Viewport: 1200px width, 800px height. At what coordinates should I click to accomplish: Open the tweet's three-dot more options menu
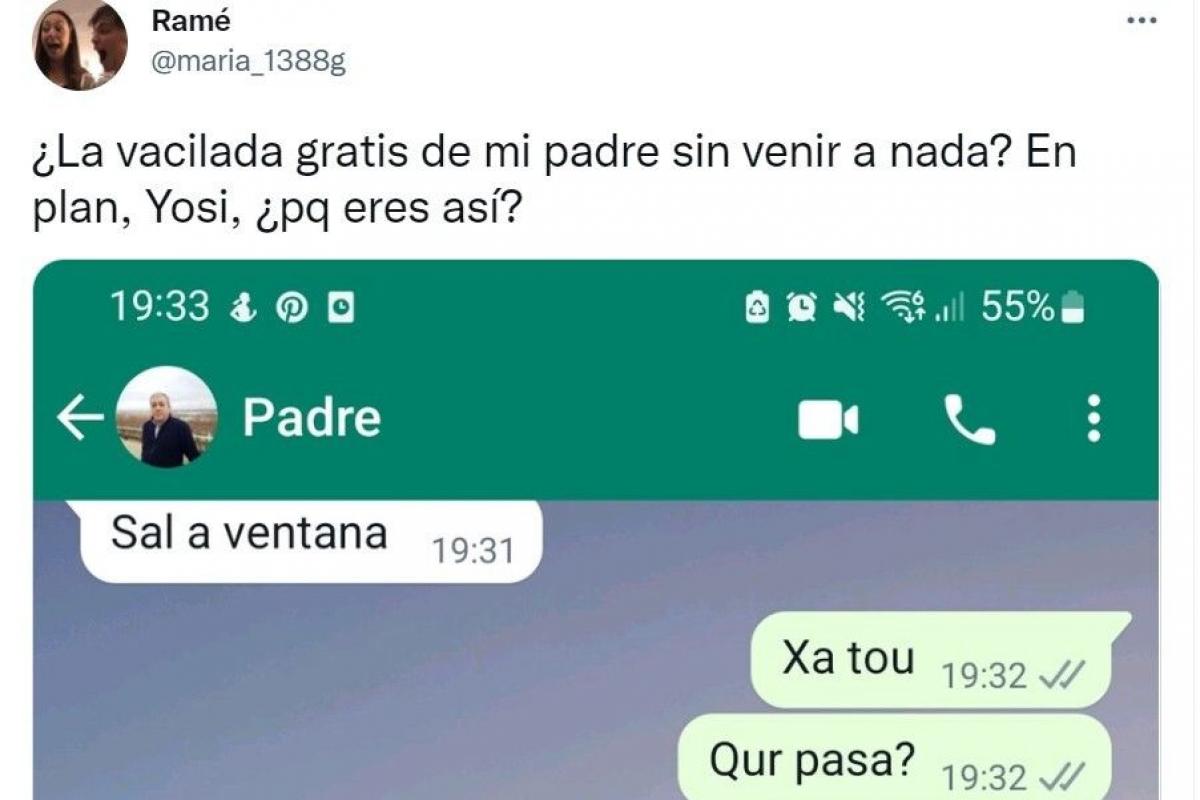(x=1141, y=20)
